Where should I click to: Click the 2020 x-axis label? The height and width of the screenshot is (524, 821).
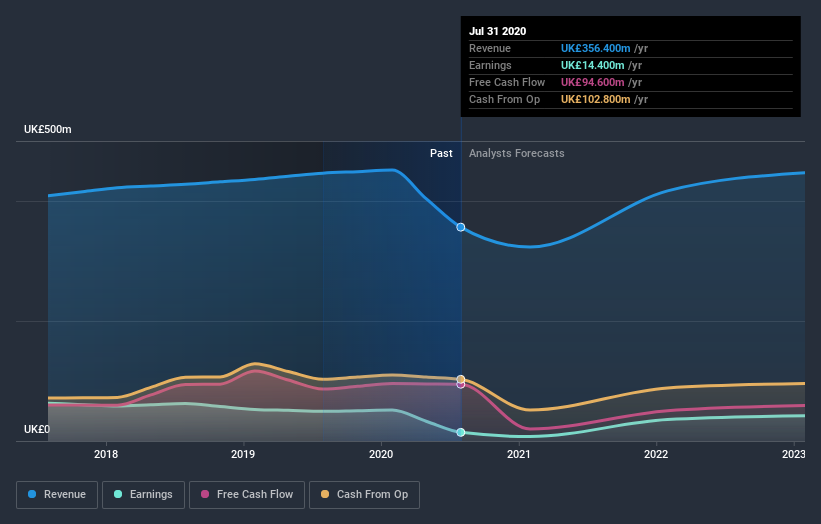click(x=381, y=454)
